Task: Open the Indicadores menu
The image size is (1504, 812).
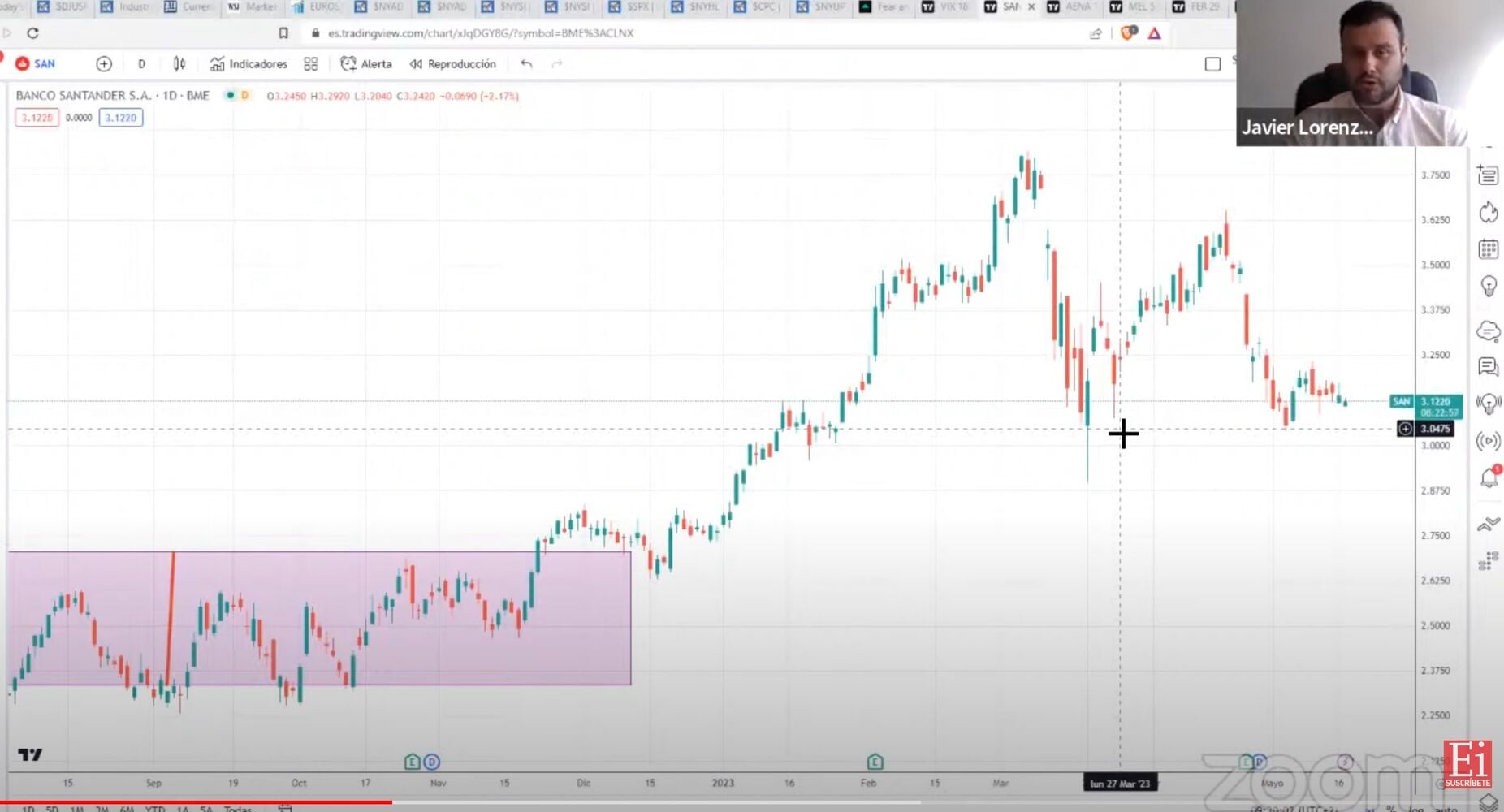Action: (249, 63)
